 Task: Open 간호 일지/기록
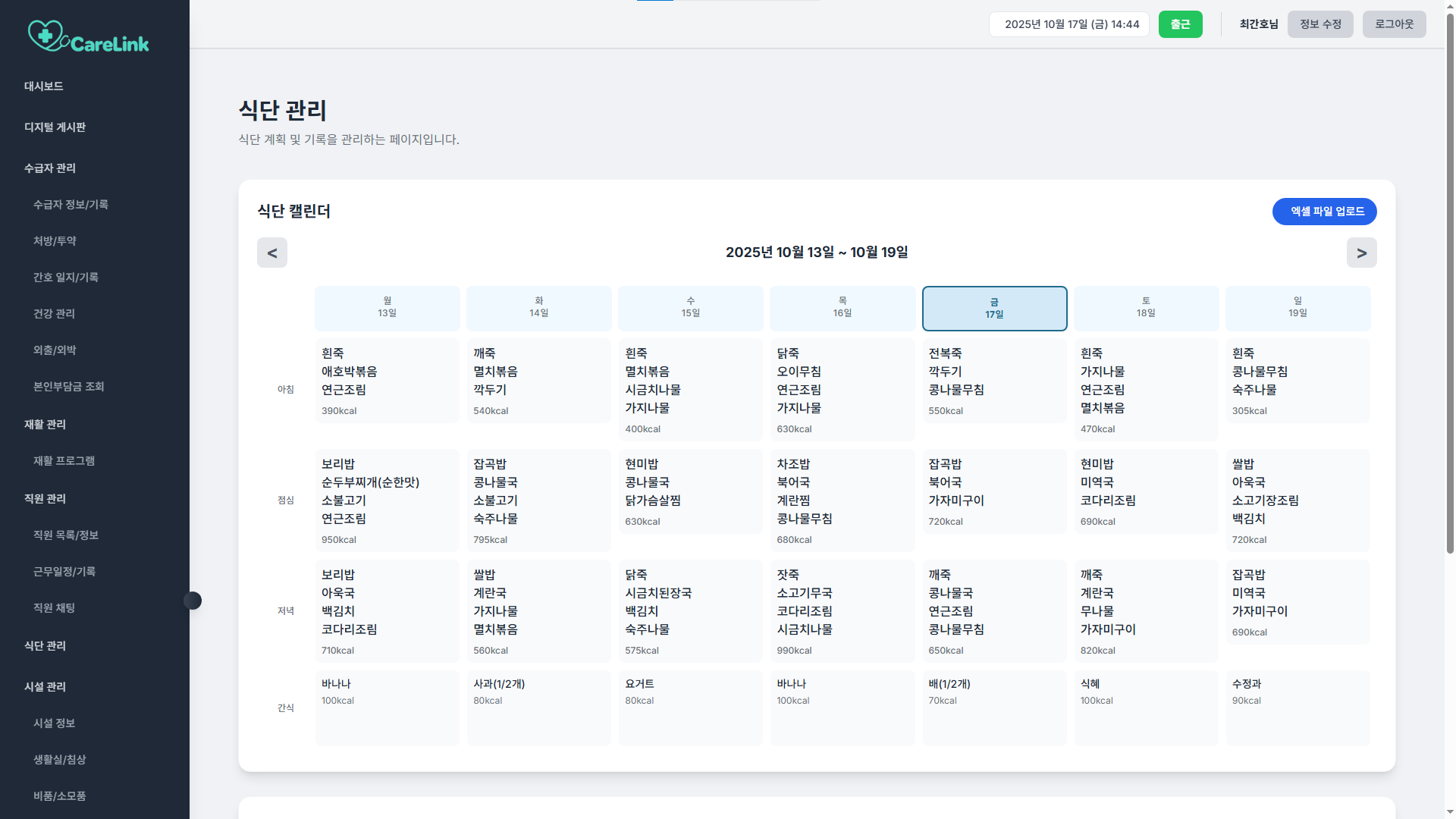66,278
